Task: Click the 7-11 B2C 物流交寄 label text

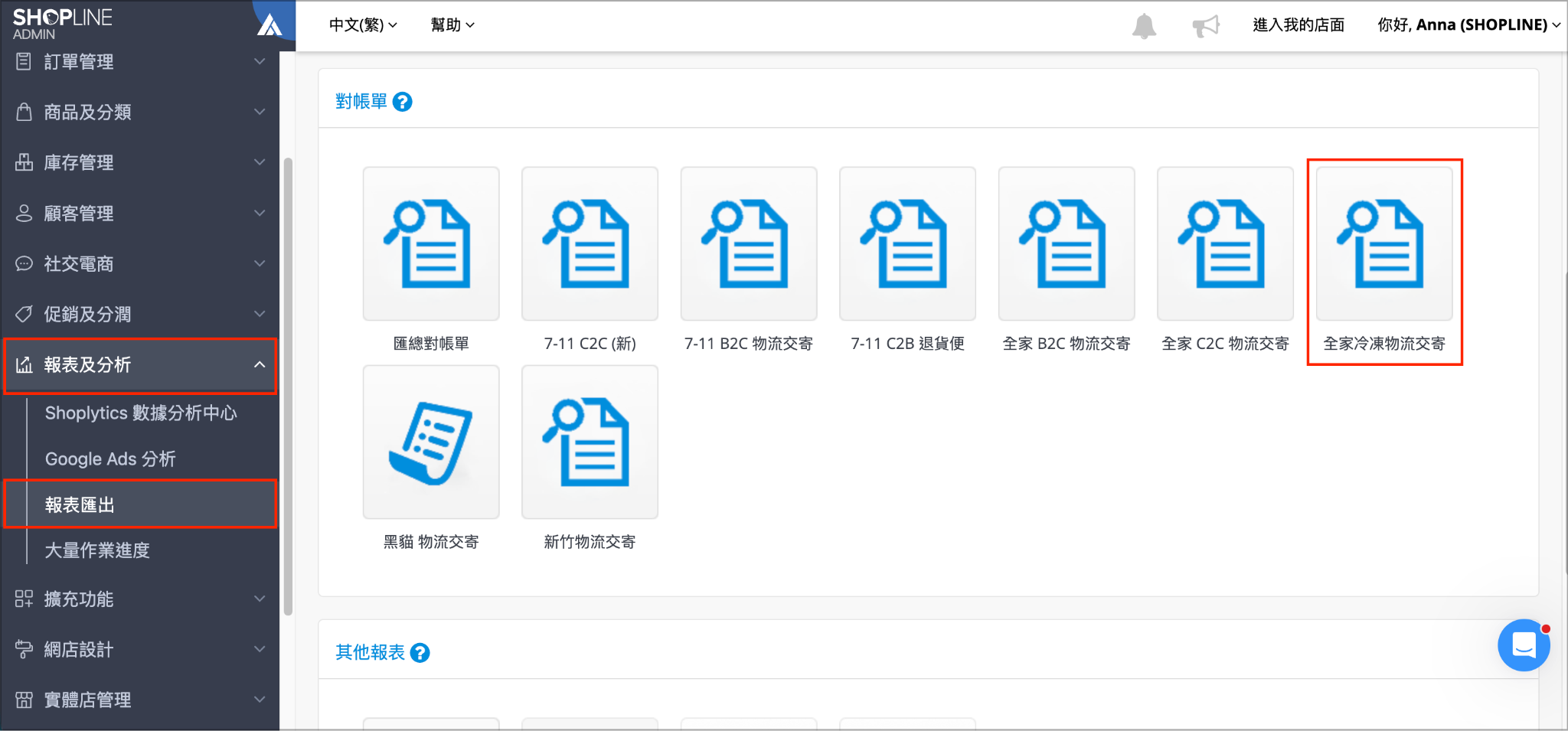Action: point(749,344)
